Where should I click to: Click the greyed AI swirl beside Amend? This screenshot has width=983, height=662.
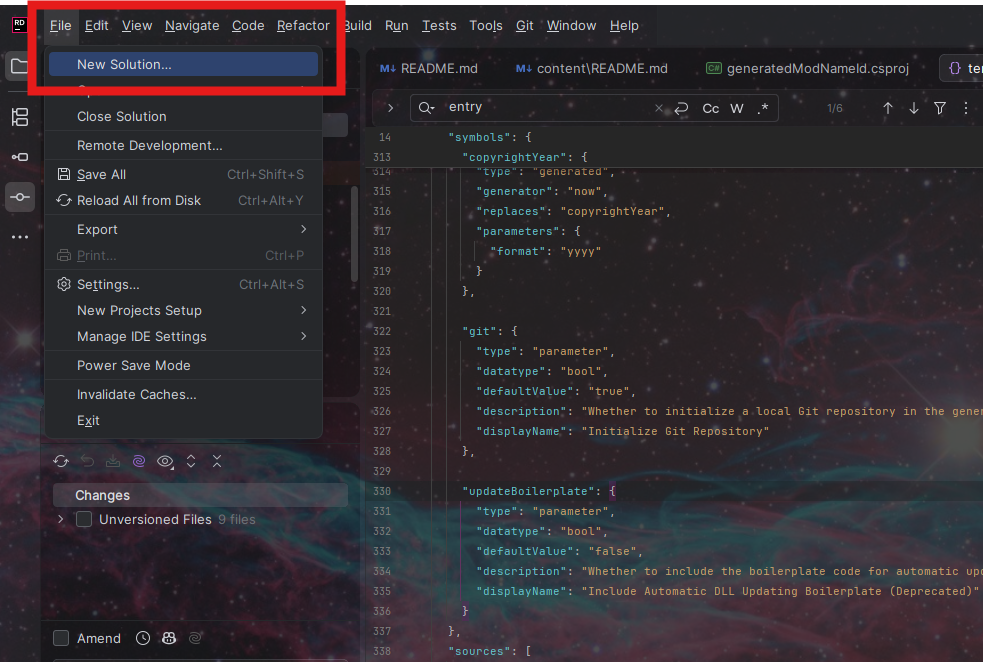click(195, 638)
